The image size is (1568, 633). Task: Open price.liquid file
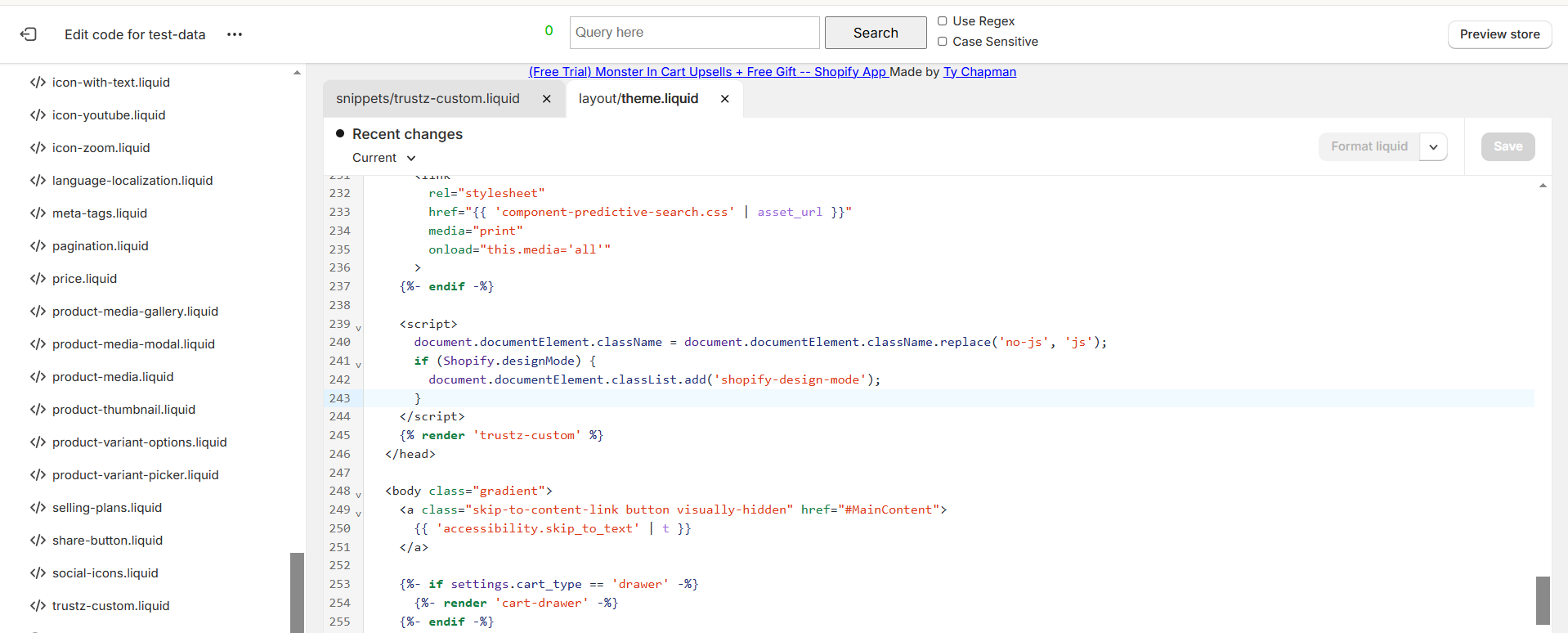pos(84,279)
